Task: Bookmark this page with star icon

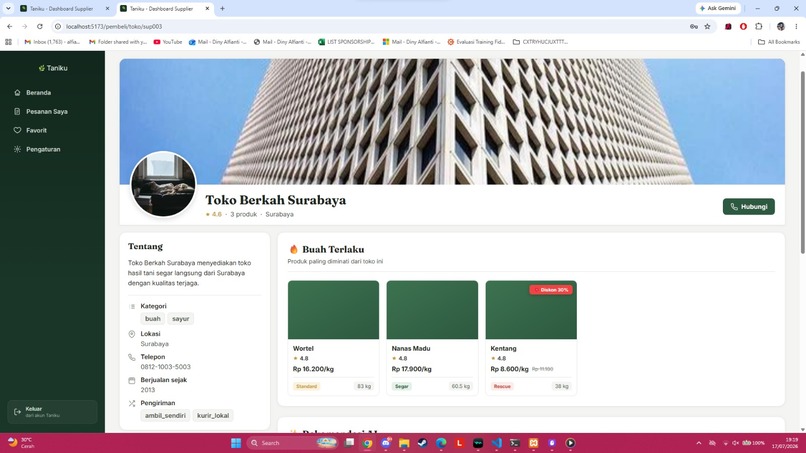Action: click(x=707, y=26)
